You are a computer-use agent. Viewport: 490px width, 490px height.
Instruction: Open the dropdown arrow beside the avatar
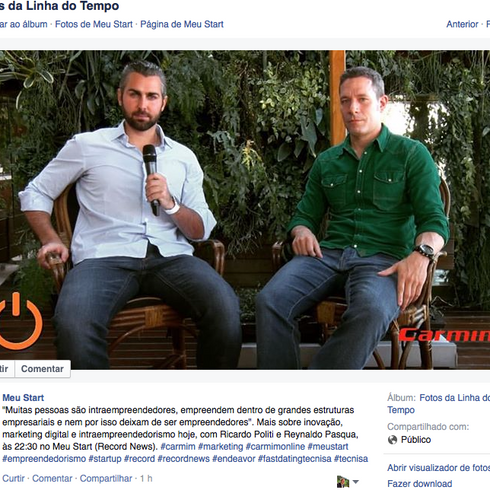(x=356, y=482)
